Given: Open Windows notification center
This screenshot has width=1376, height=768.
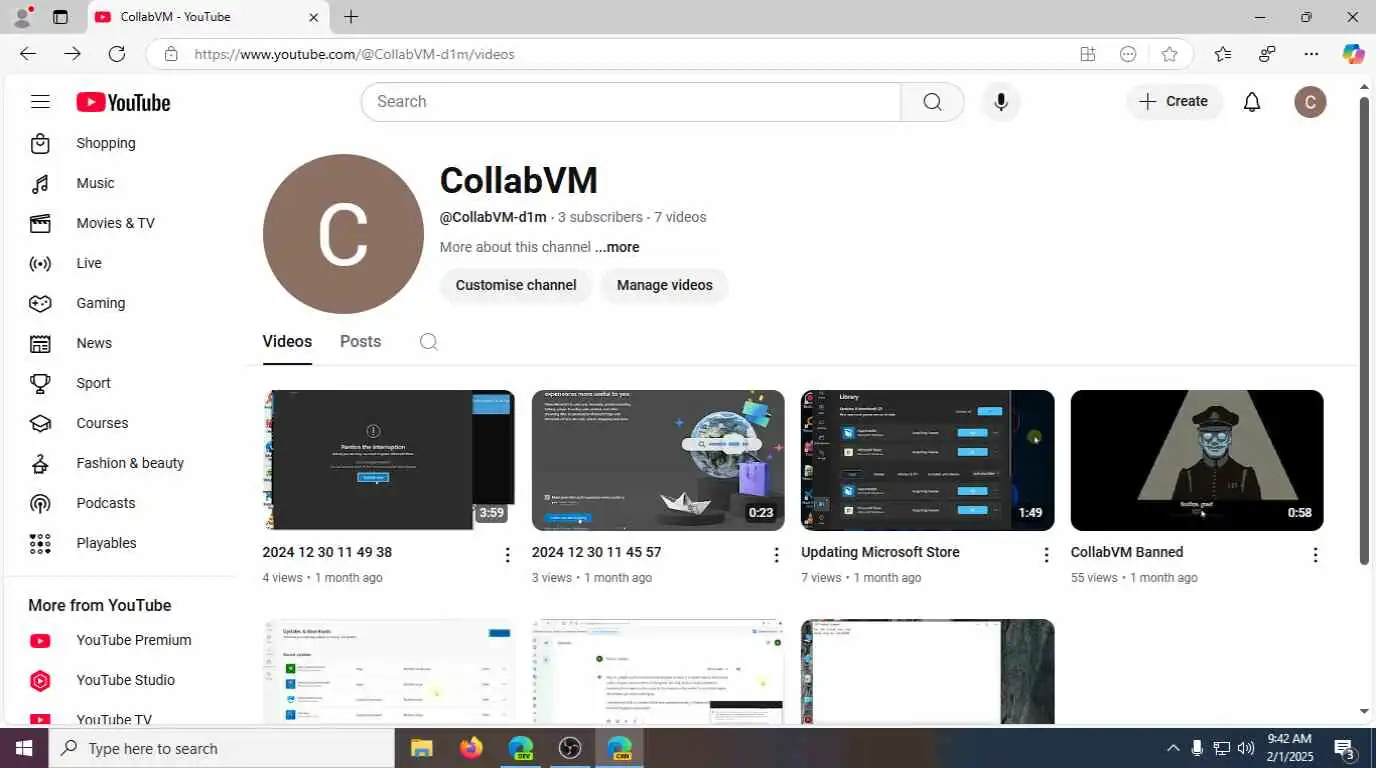Looking at the screenshot, I should click(1344, 748).
